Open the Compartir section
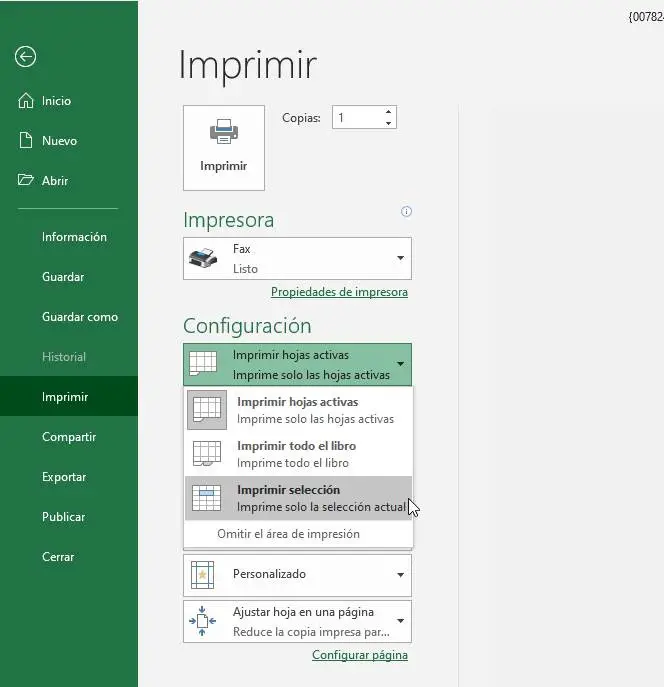This screenshot has width=664, height=687. 69,437
